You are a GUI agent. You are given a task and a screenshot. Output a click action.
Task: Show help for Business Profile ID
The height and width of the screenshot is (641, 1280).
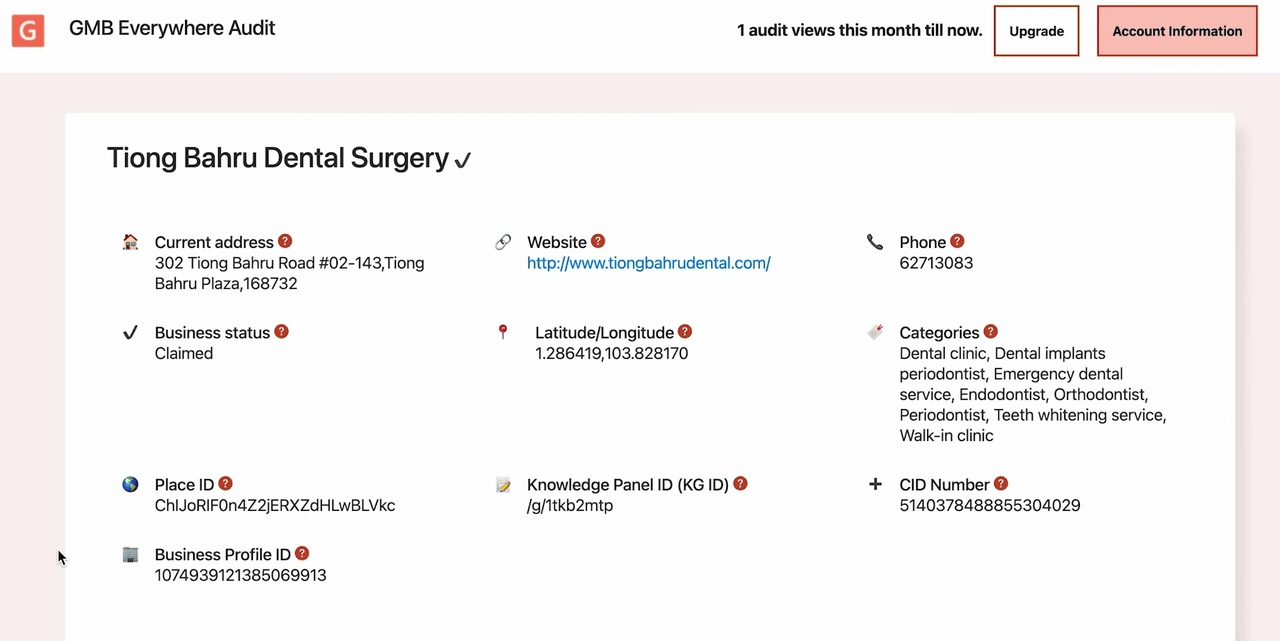click(302, 553)
